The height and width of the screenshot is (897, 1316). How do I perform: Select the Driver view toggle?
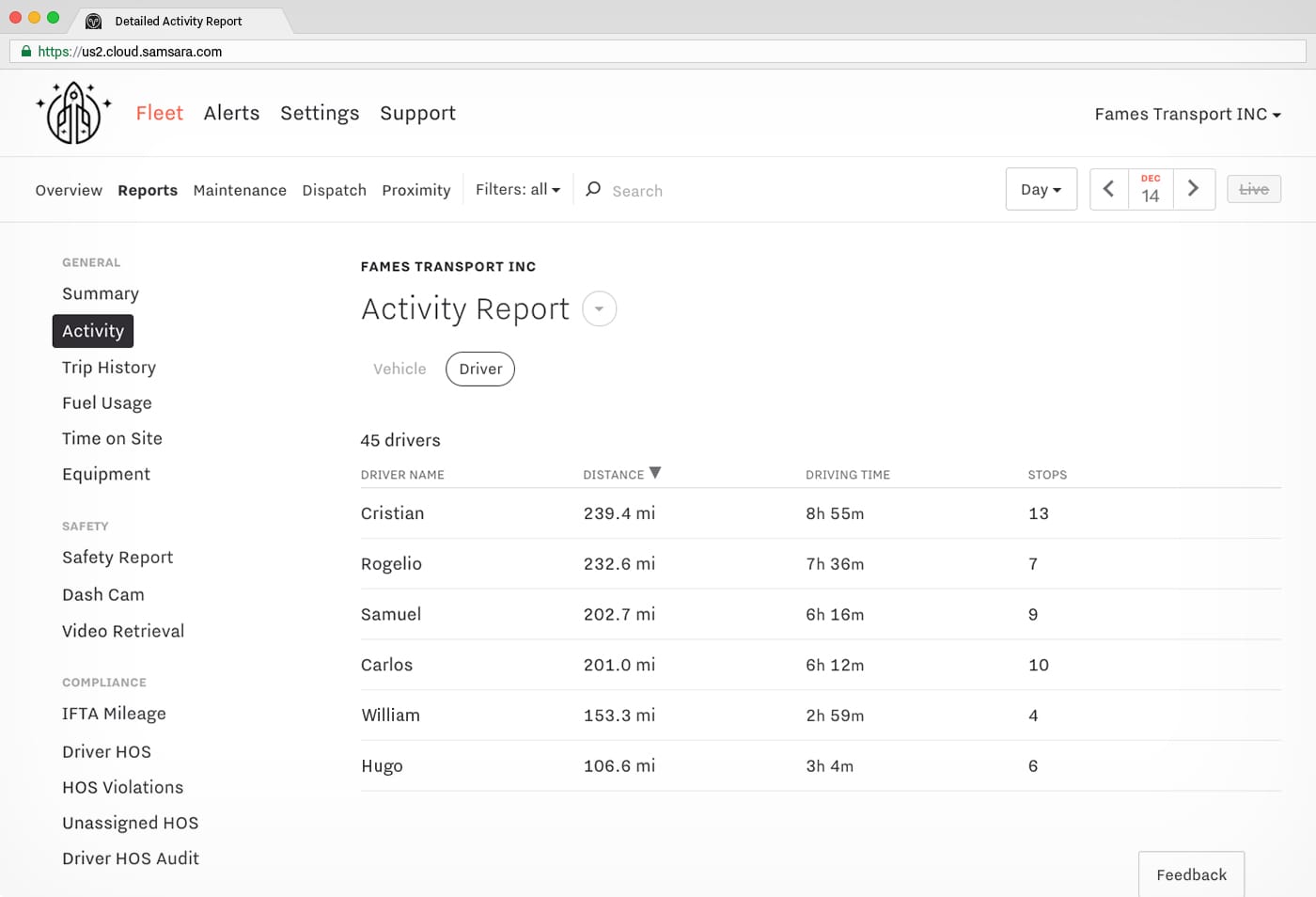click(x=480, y=369)
